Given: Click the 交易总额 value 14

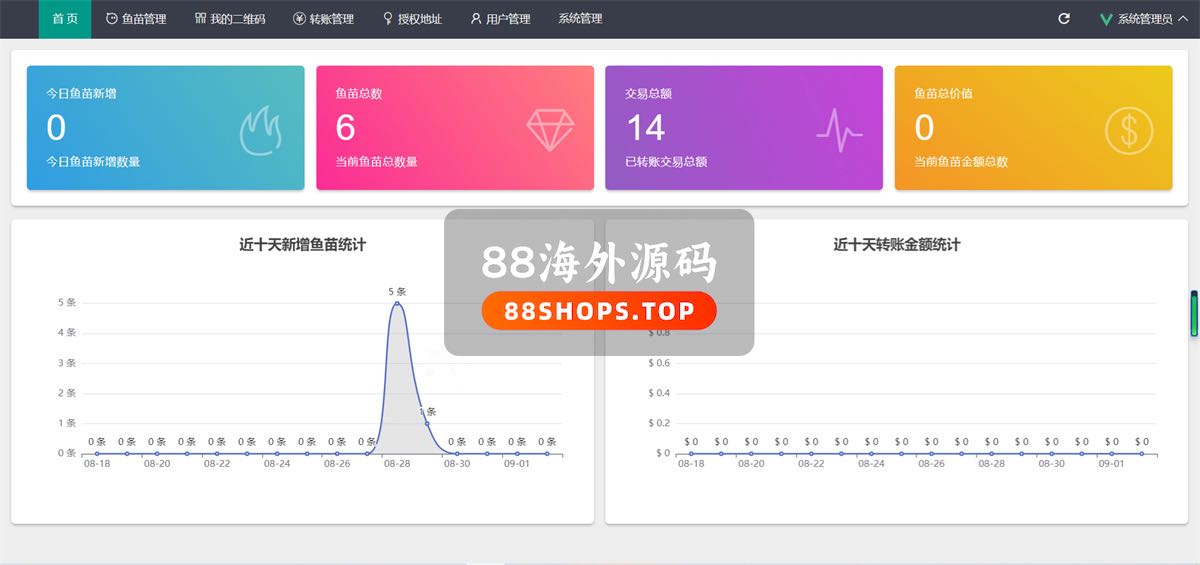Looking at the screenshot, I should point(646,128).
